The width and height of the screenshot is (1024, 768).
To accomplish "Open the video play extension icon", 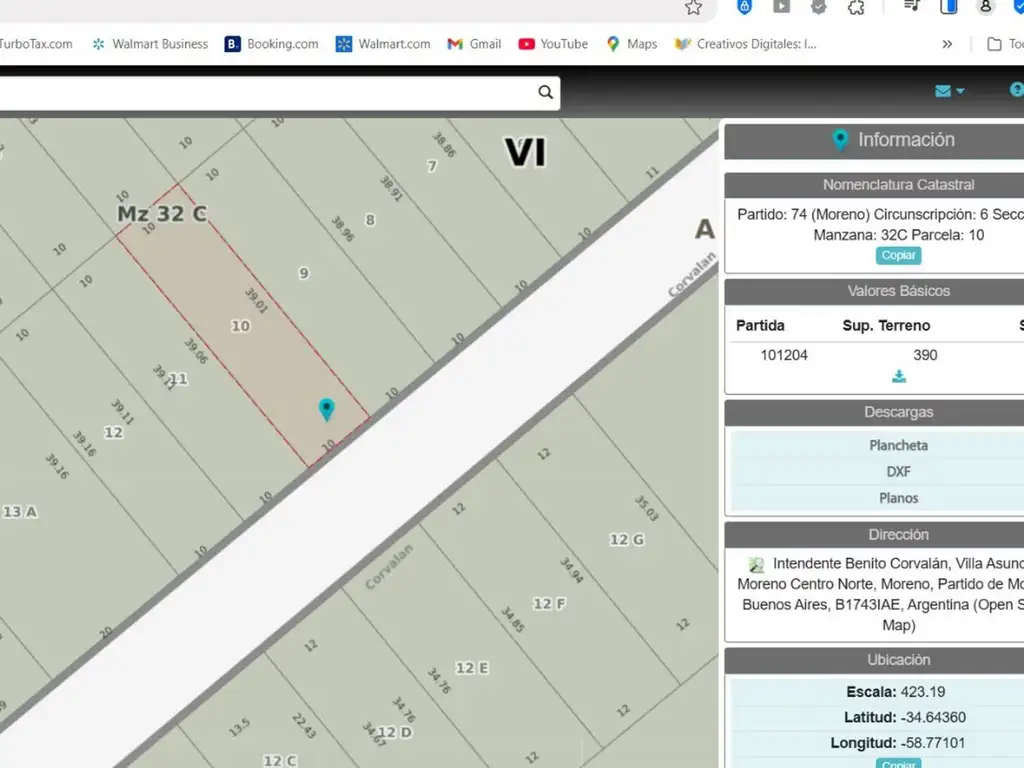I will point(781,7).
